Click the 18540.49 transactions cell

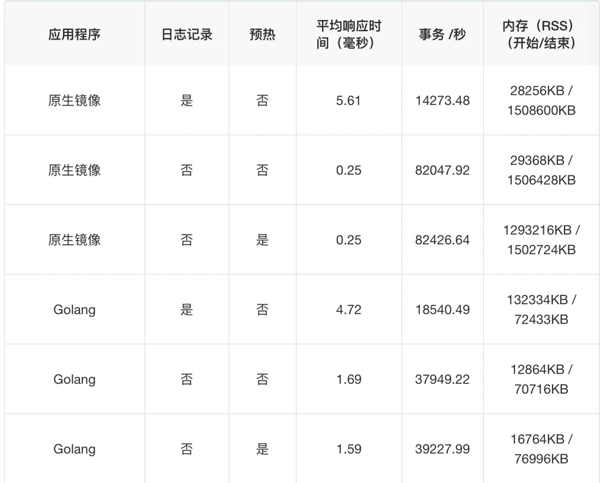tap(448, 310)
